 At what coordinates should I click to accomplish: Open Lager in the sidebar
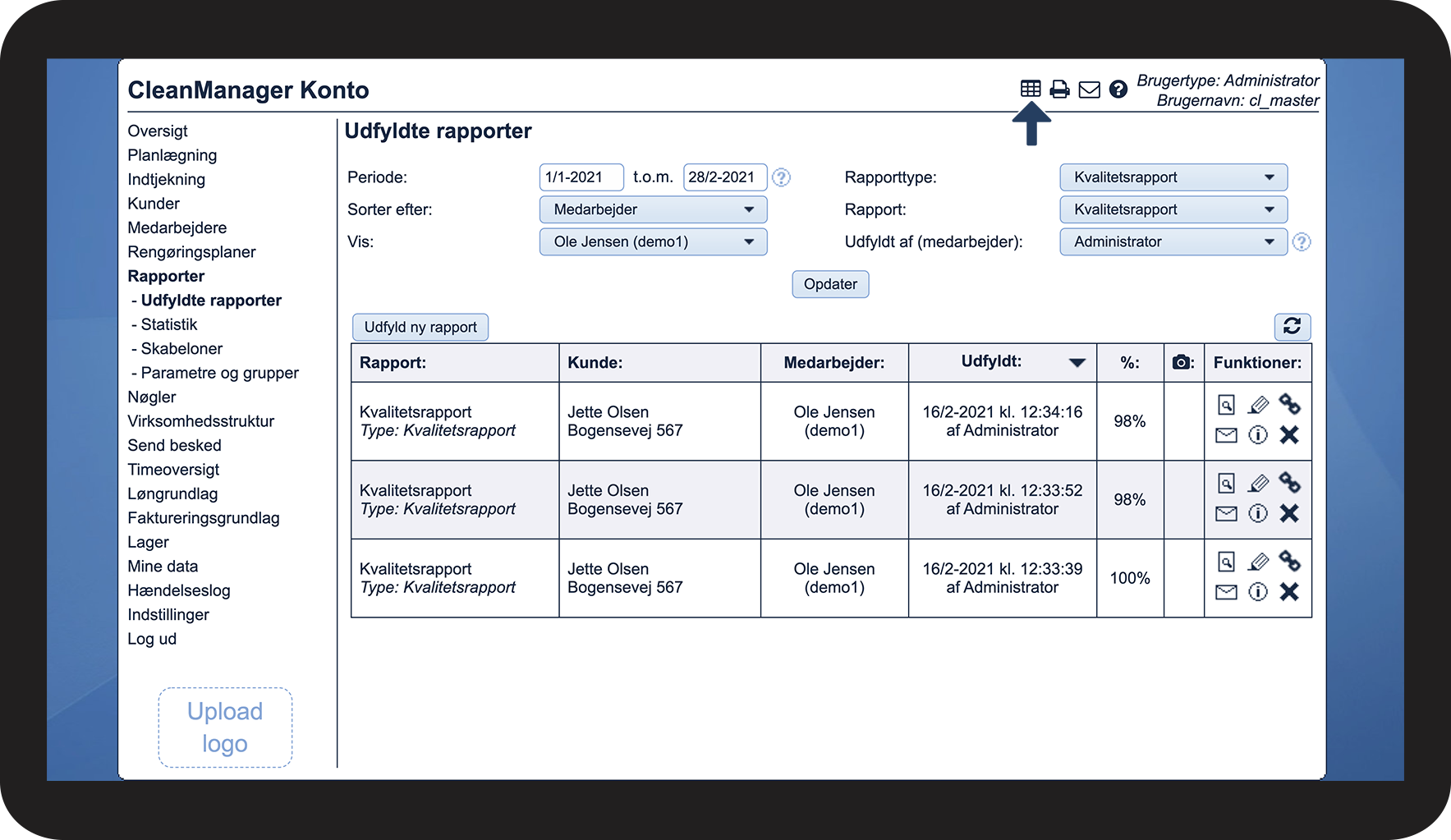[149, 543]
